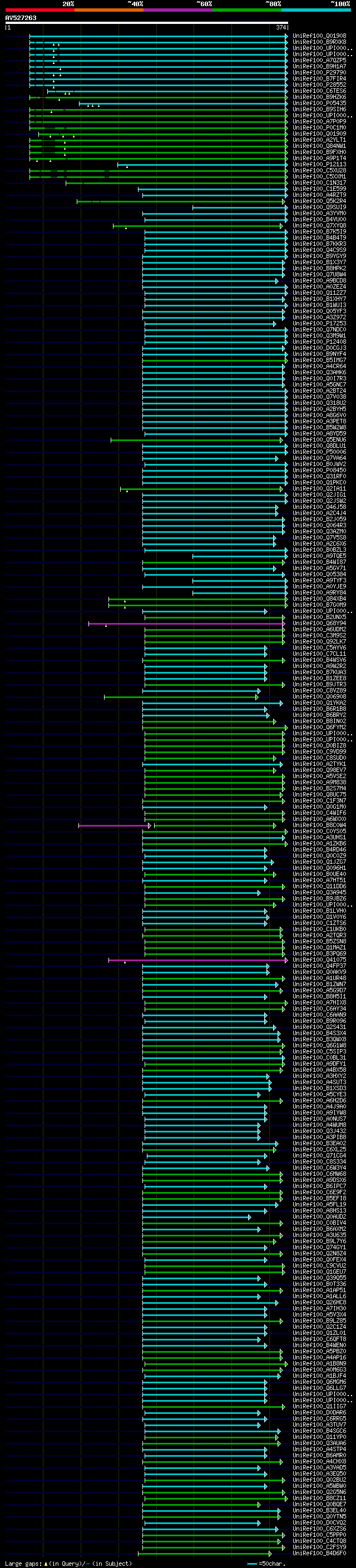Click the white query bar spanning 1 to 374
The width and height of the screenshot is (356, 1568).
(x=147, y=22)
